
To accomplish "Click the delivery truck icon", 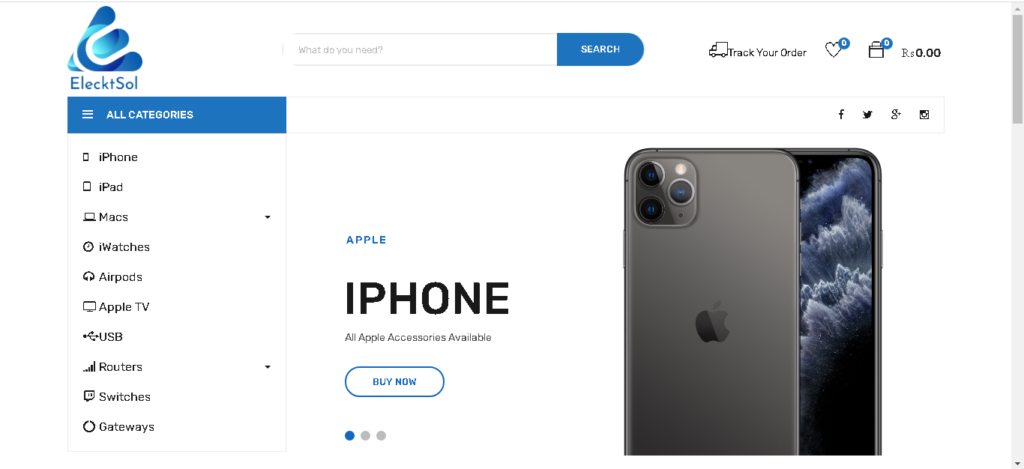I will pyautogui.click(x=718, y=50).
